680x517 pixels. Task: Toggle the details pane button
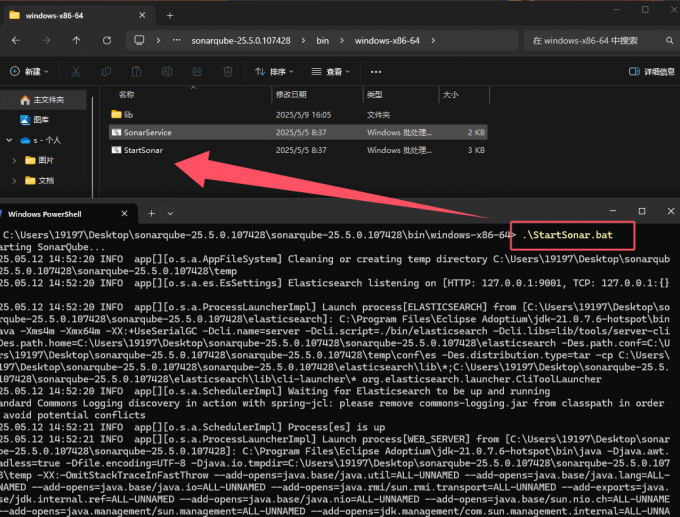point(651,72)
